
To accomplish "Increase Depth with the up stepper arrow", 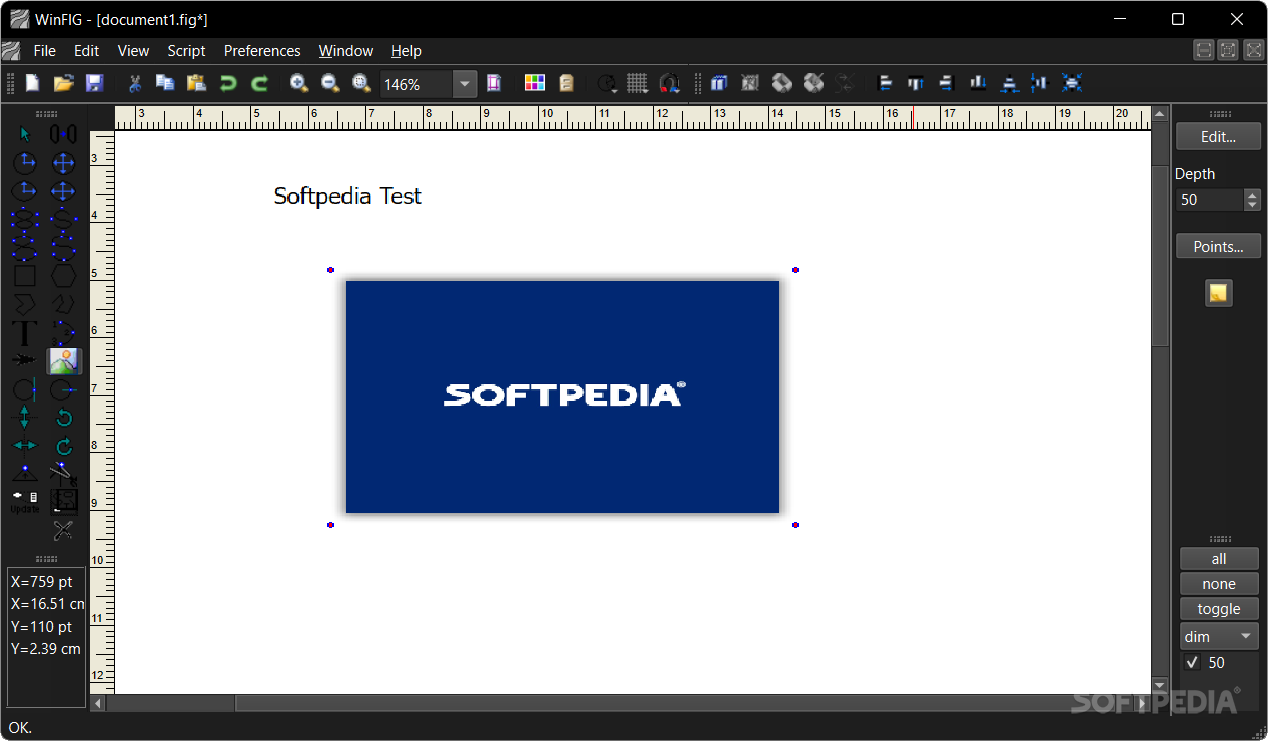I will click(x=1252, y=194).
